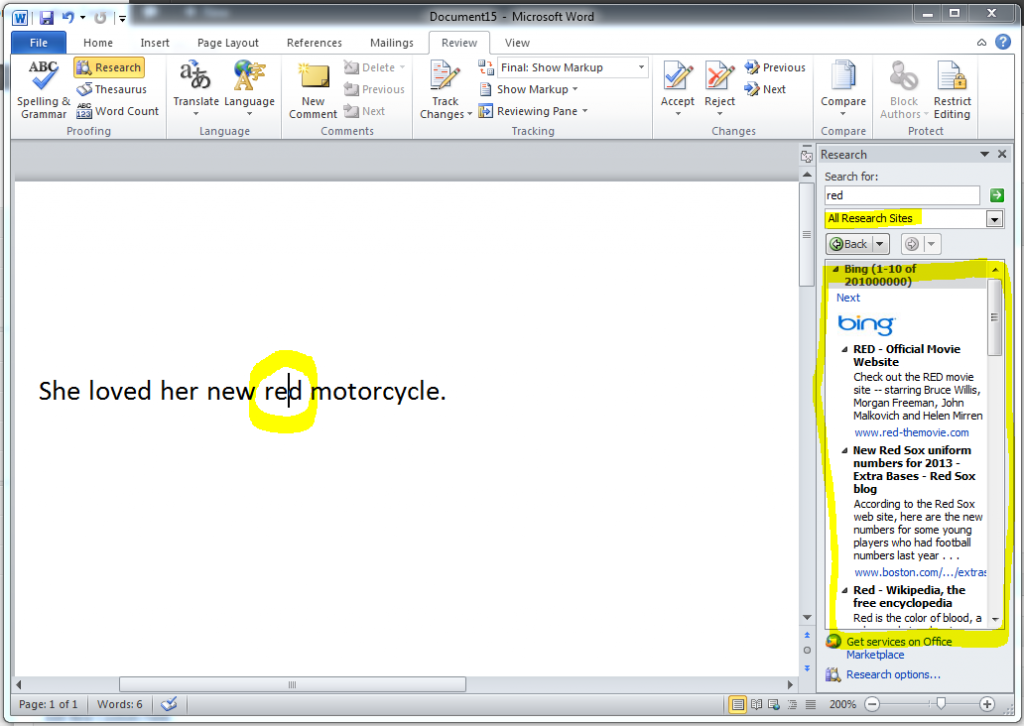Open the Back history dropdown arrow
The height and width of the screenshot is (726, 1024).
coord(880,244)
